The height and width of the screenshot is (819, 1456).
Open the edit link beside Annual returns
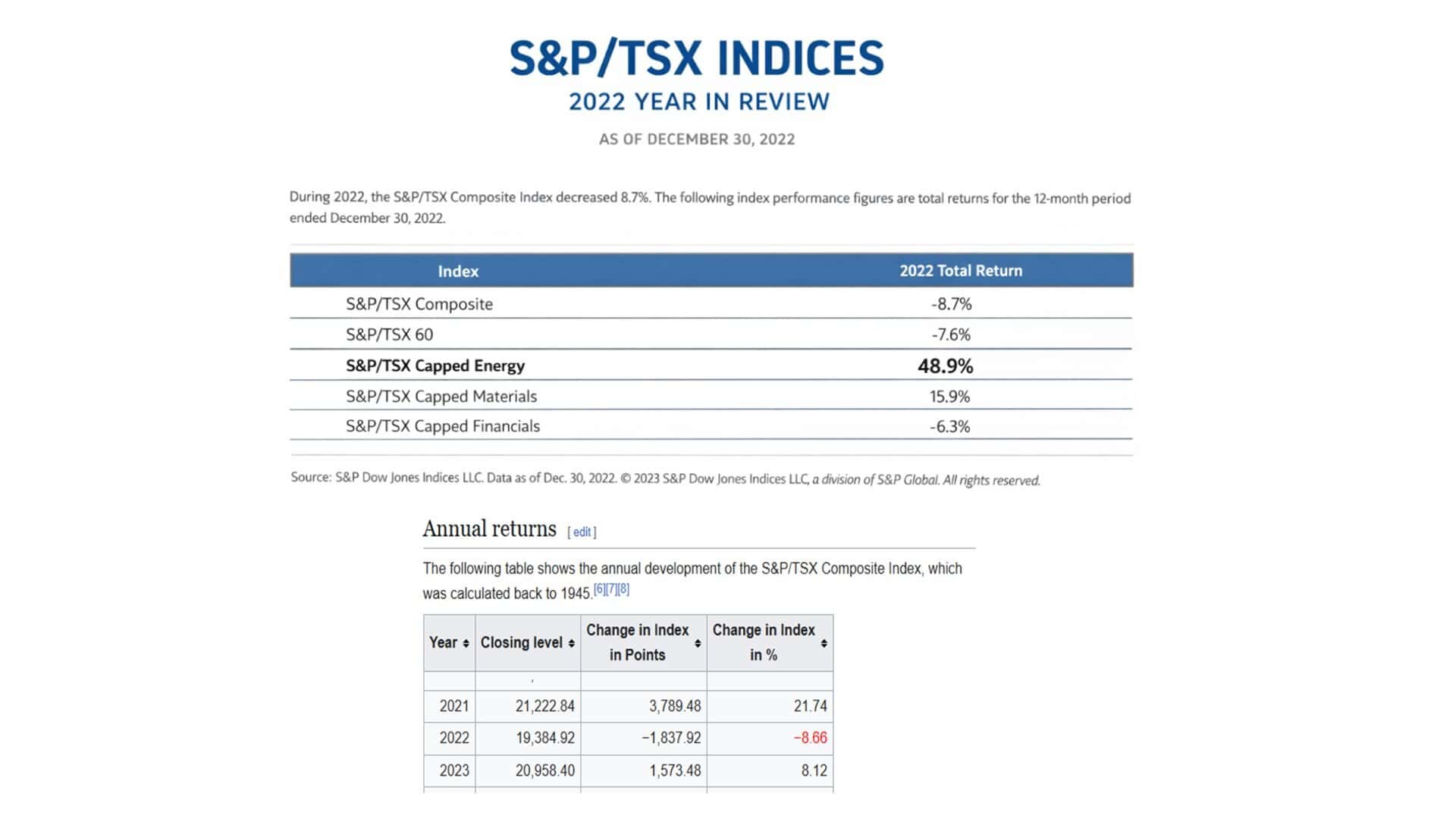[582, 532]
